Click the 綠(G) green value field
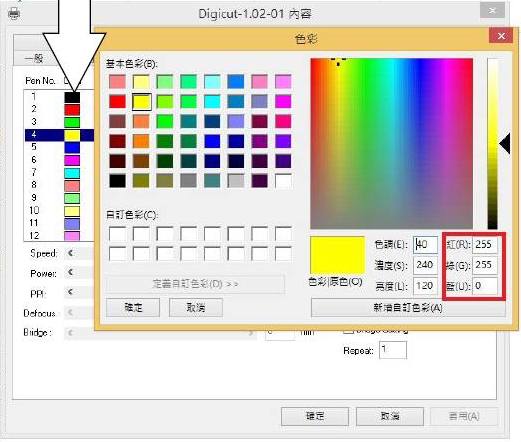 point(485,265)
